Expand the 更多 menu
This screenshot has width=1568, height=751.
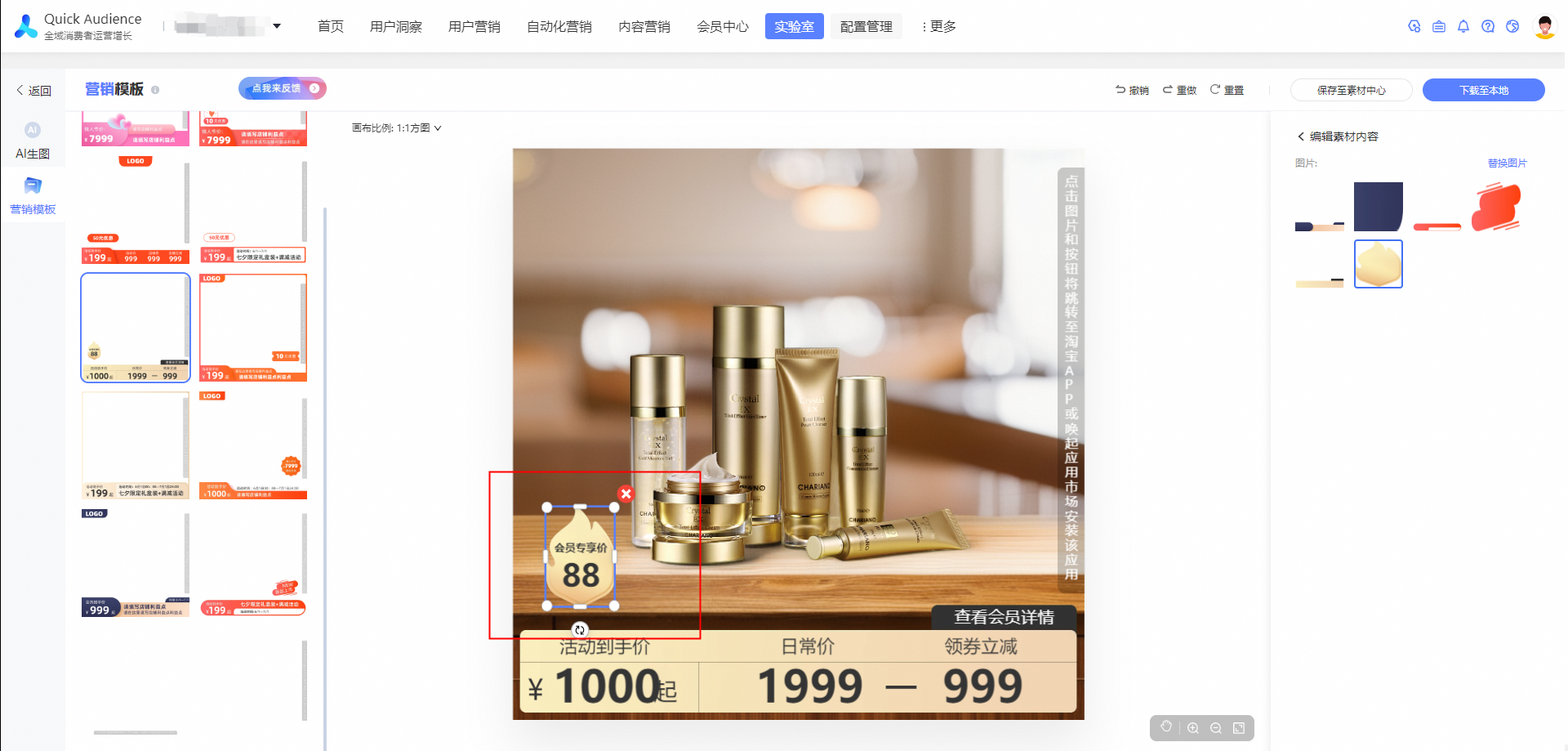939,26
